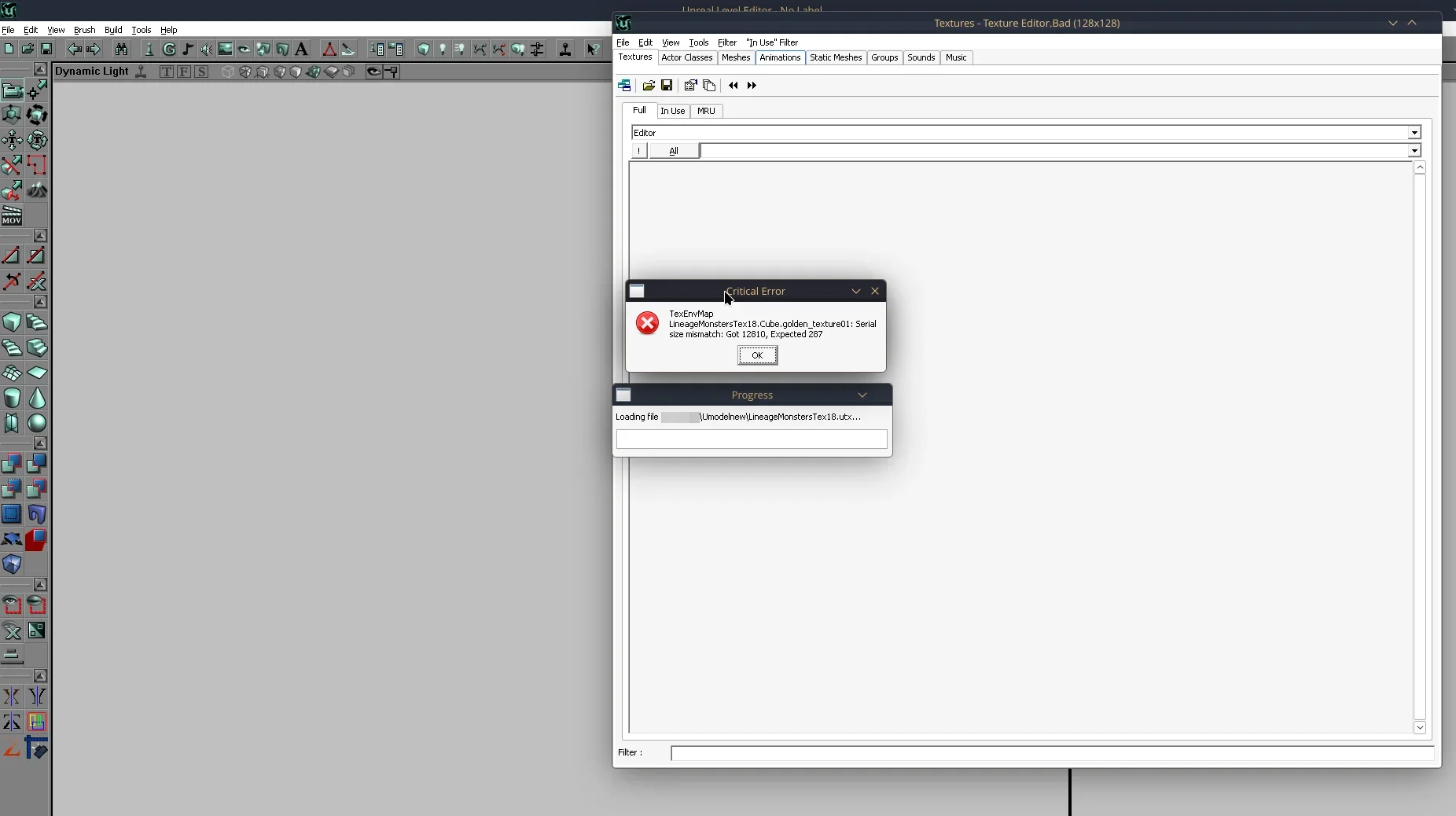Build a Cube brush
This screenshot has width=1456, height=816.
pyautogui.click(x=12, y=322)
